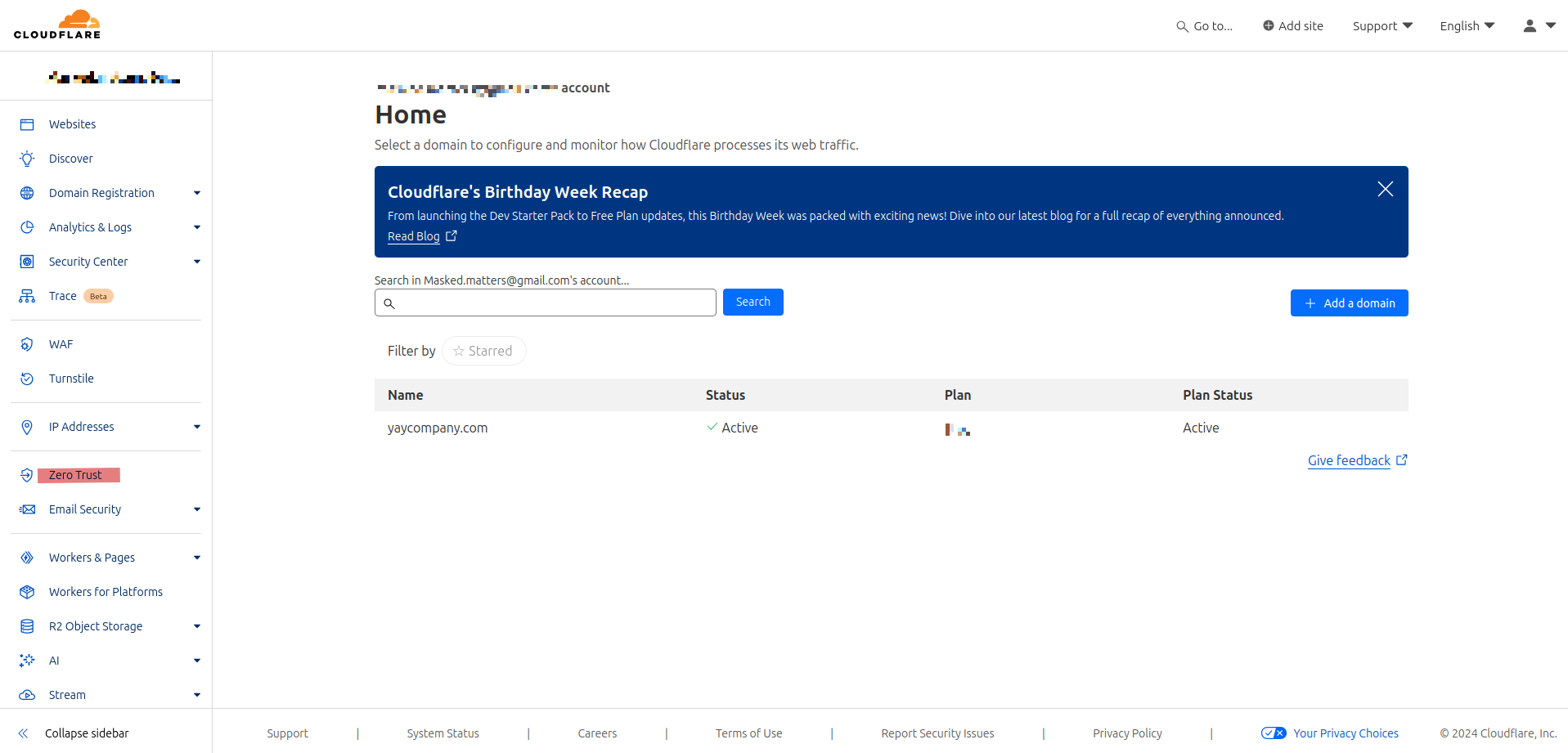
Task: Open the Support dropdown in header
Action: coord(1382,26)
